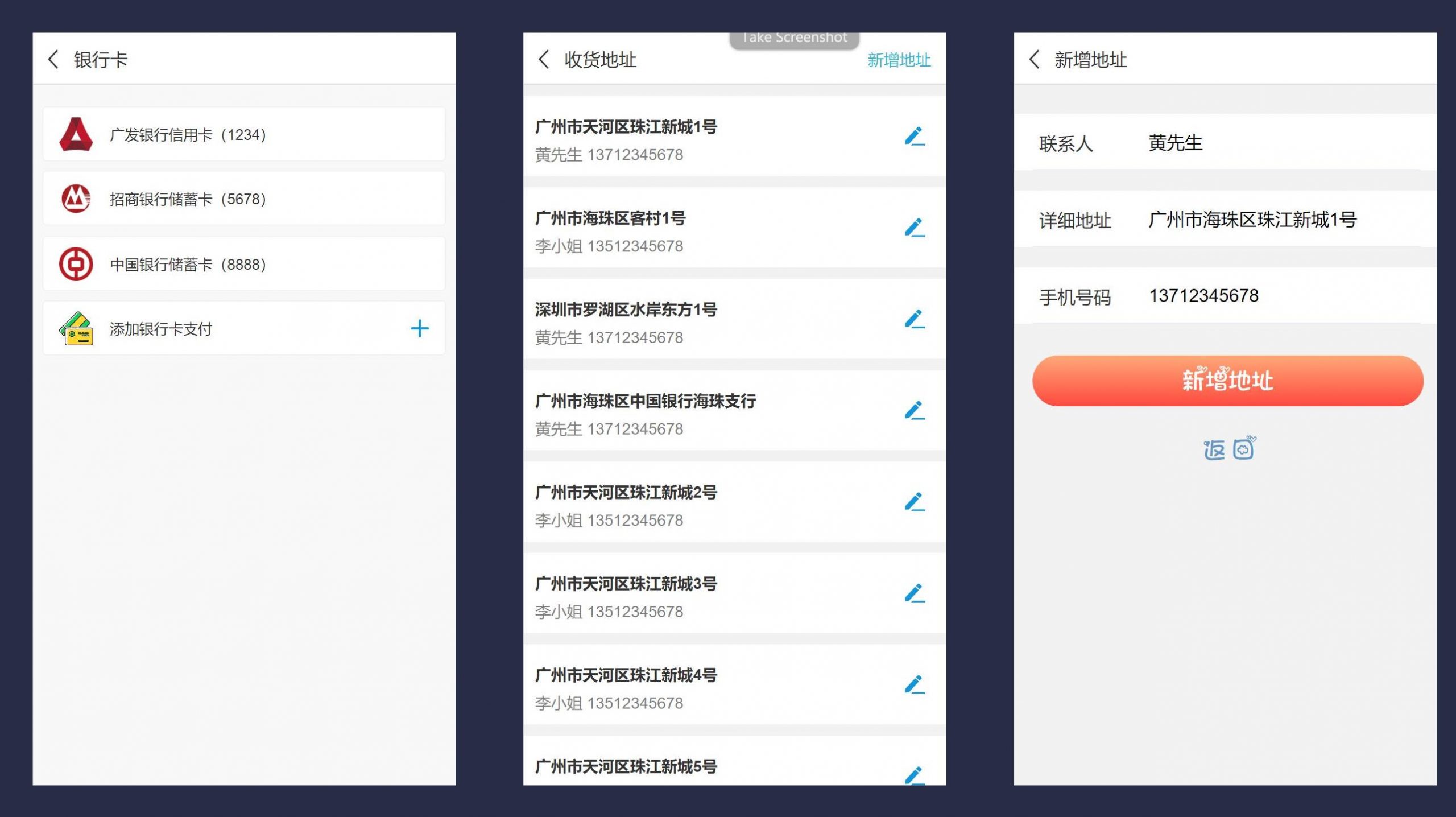Click the 返回 link below button
This screenshot has height=817, width=1456.
1228,449
